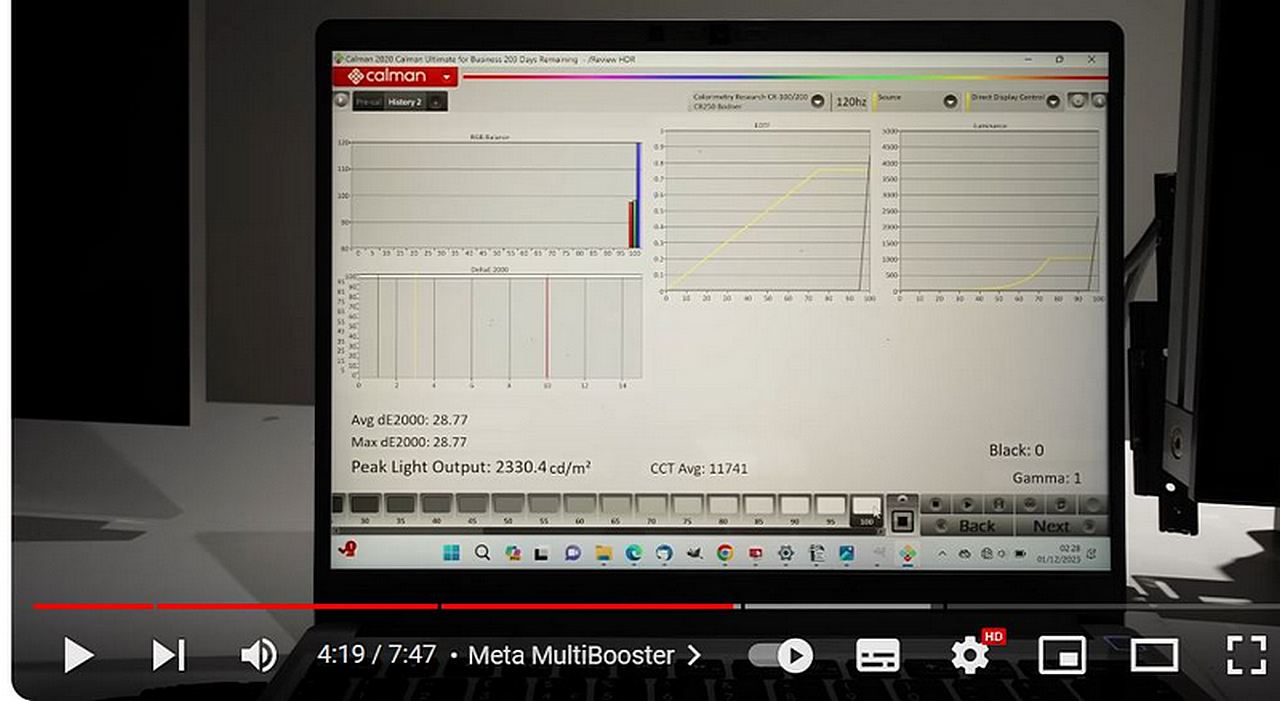1280x701 pixels.
Task: Switch to the History 2 tab
Action: (x=404, y=102)
